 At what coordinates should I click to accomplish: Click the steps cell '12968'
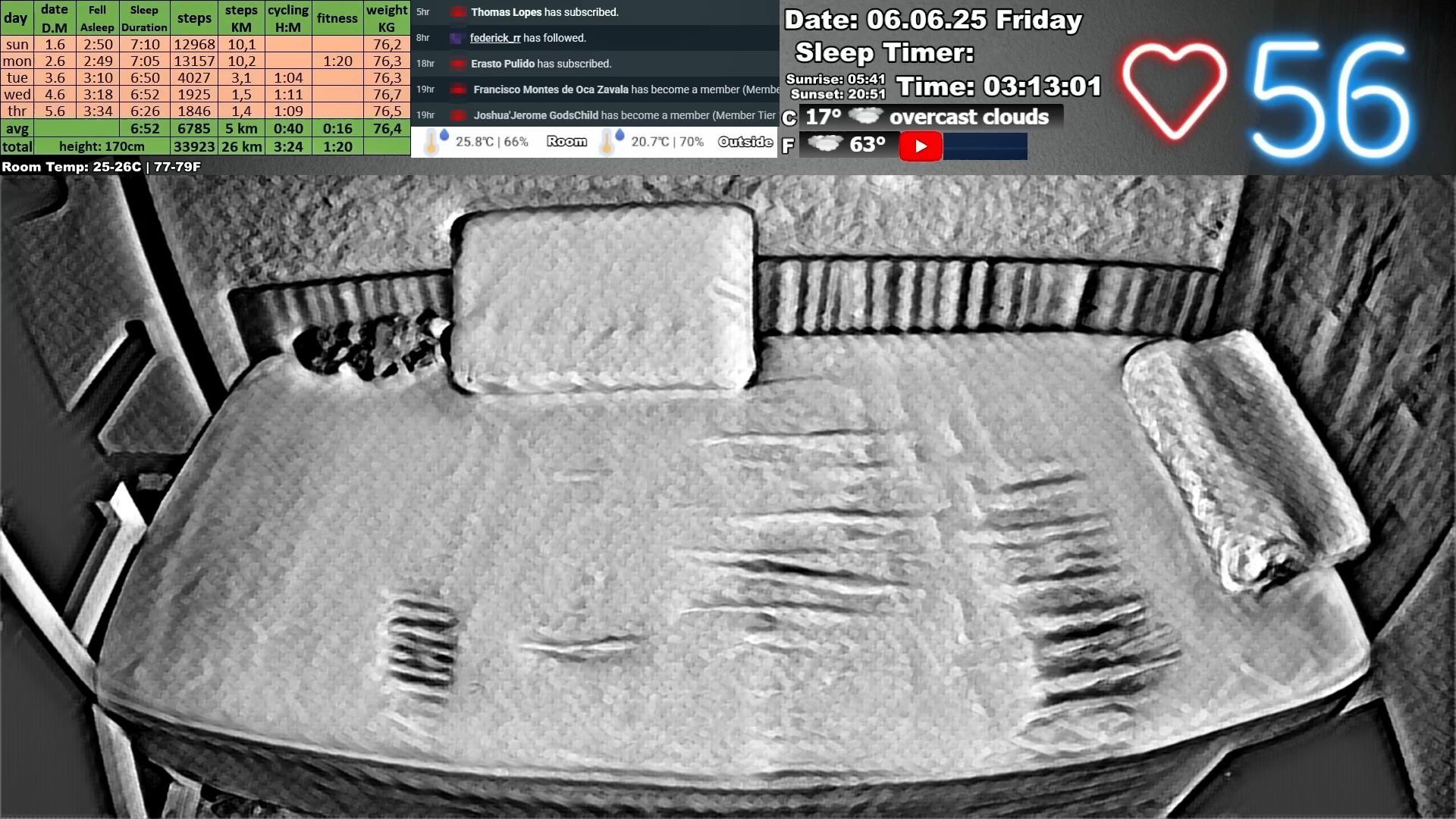click(194, 44)
